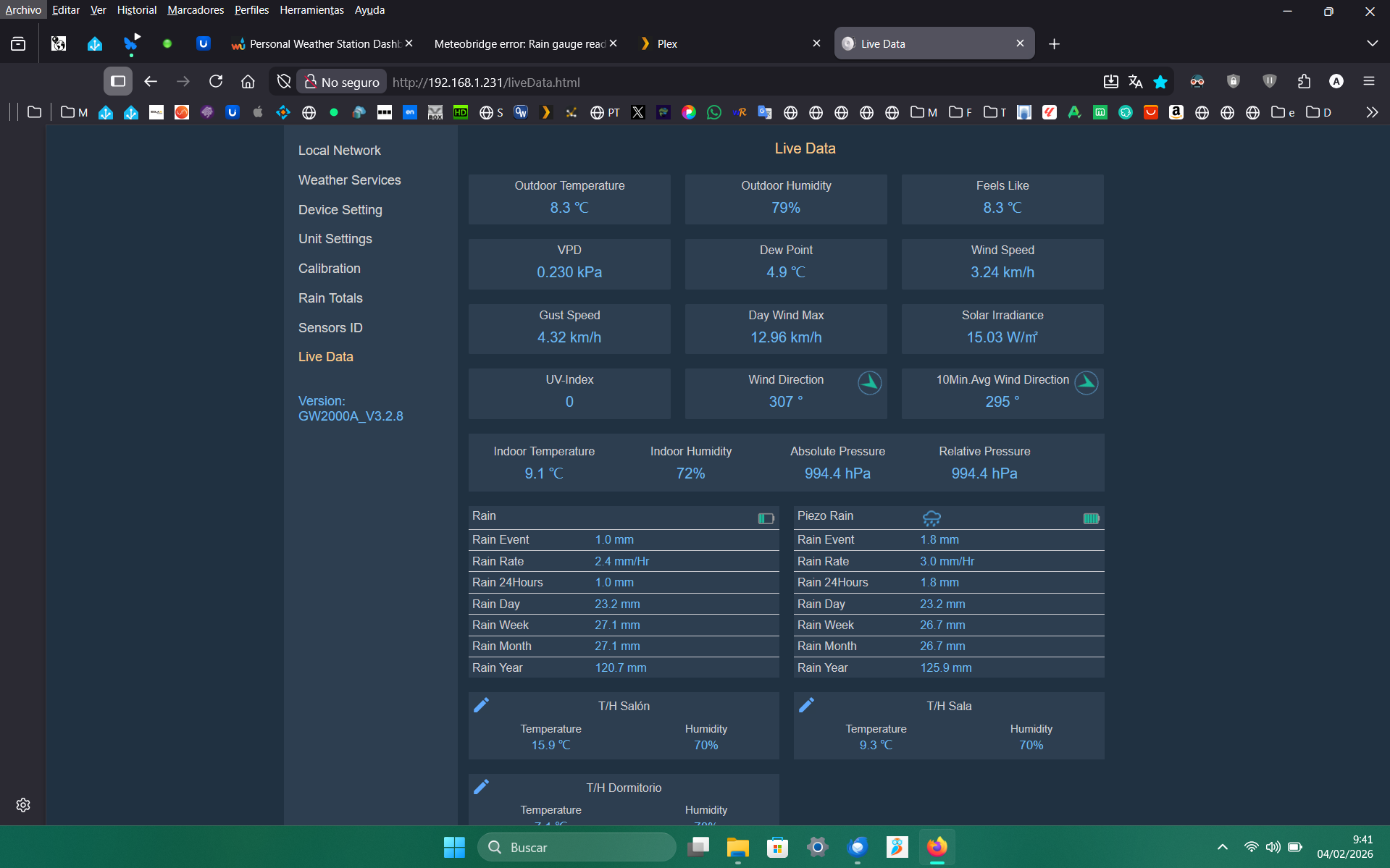Expand the system tray hidden icons arrow
Screen dimensions: 1390x868
pyautogui.click(x=1222, y=847)
